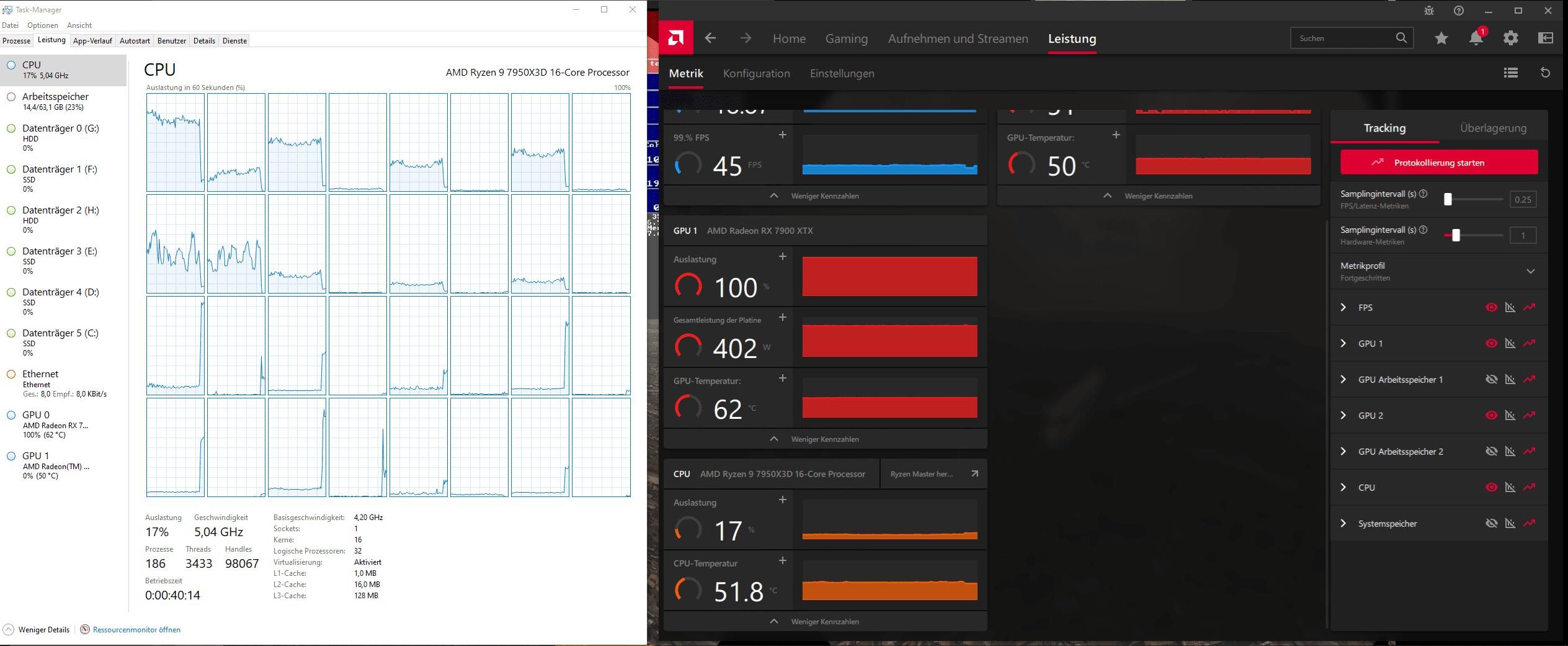
Task: Switch to the Prozesse tab in Task-Manager
Action: pyautogui.click(x=17, y=41)
